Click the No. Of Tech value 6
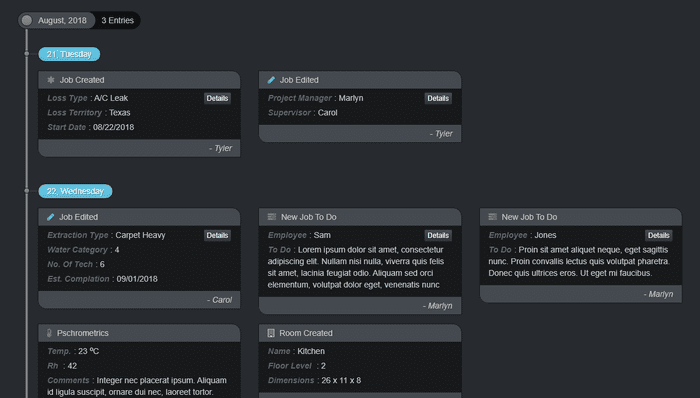Viewport: 700px width, 398px height. (102, 264)
